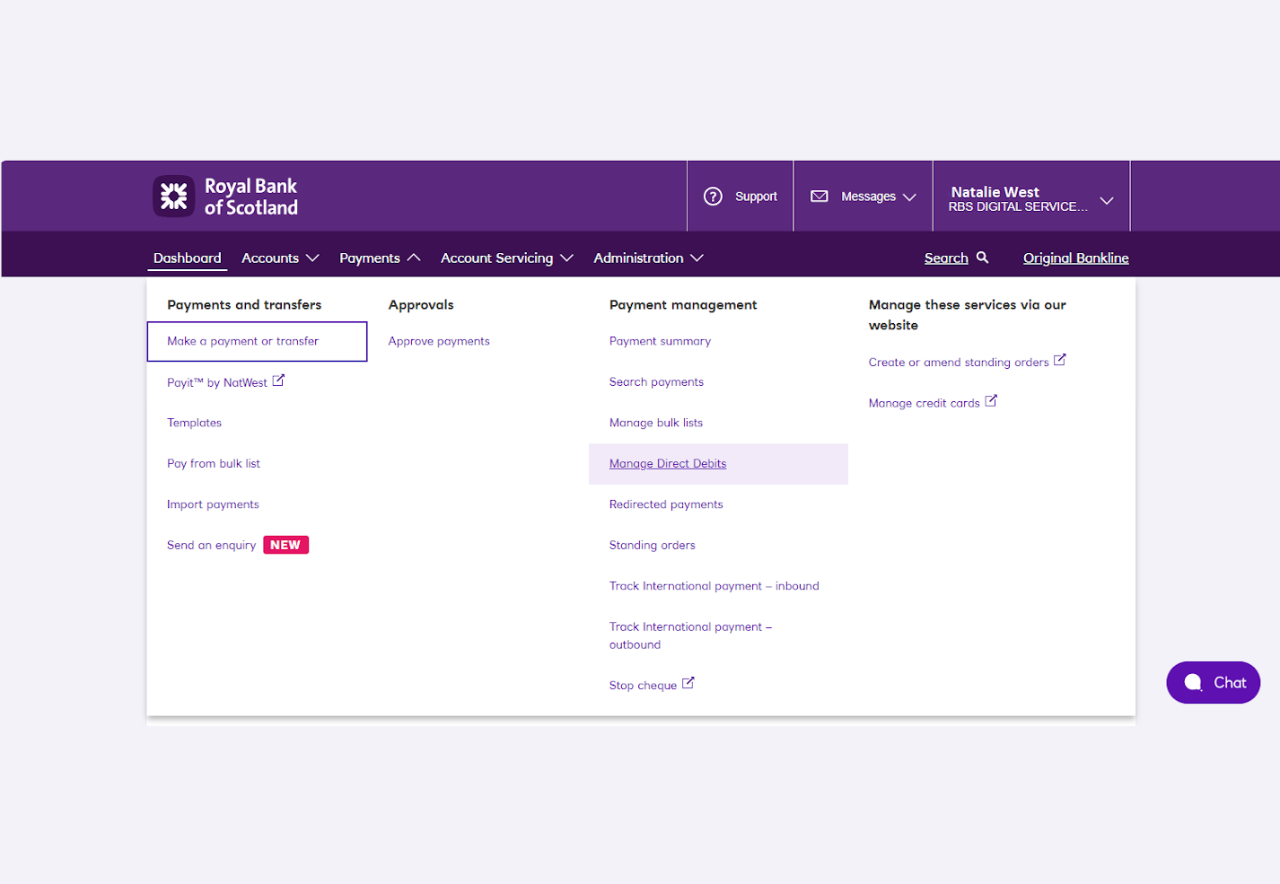Click the external link icon beside Manage credit cards
This screenshot has width=1280, height=884.
coord(991,401)
